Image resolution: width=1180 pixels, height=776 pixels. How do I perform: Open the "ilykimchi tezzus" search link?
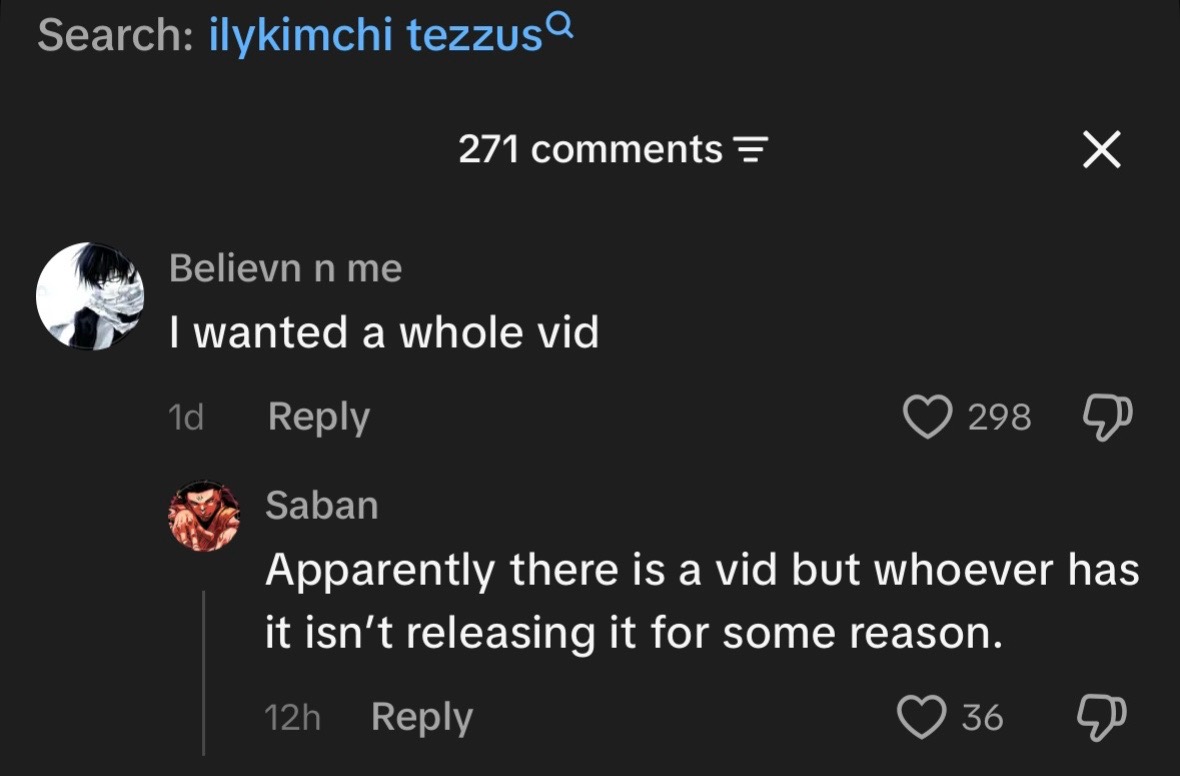click(x=376, y=35)
